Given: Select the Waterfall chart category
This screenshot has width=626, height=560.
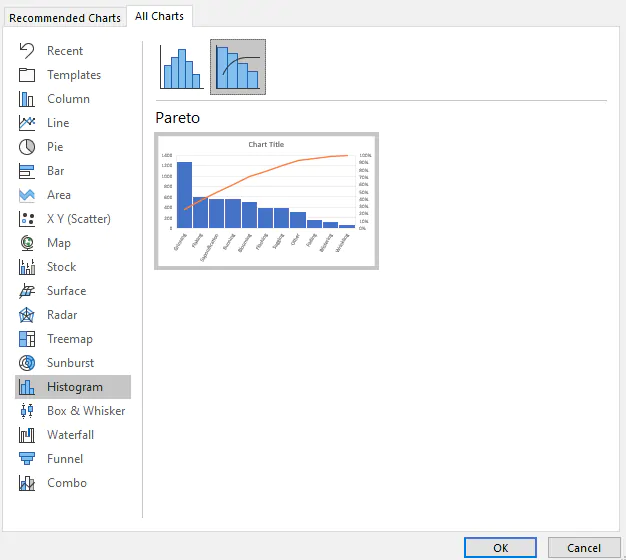Looking at the screenshot, I should [70, 435].
